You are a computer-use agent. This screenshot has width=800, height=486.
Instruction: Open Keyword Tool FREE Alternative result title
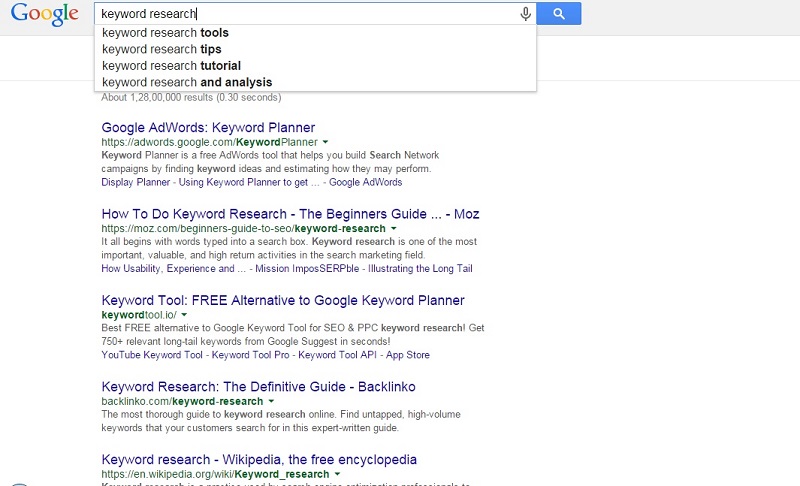click(x=283, y=300)
